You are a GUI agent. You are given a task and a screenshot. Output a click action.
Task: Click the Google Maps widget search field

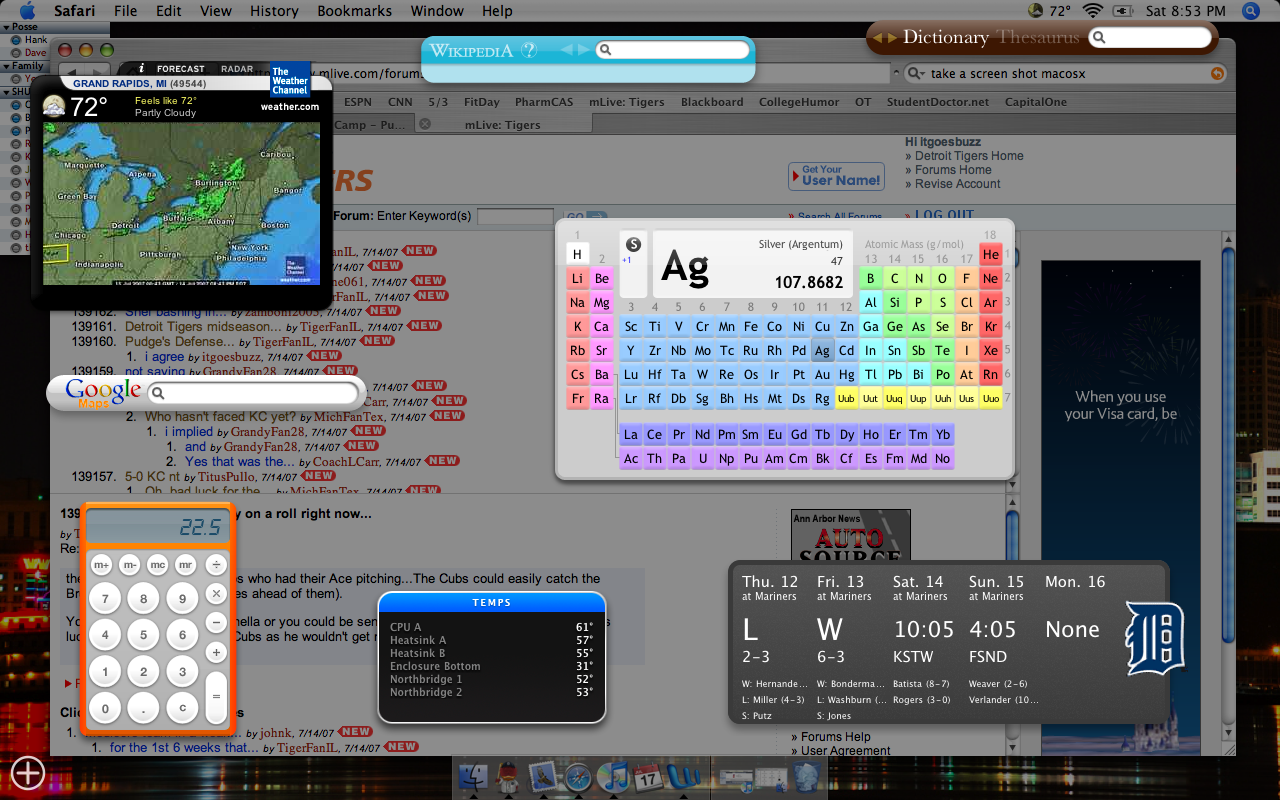pyautogui.click(x=254, y=392)
